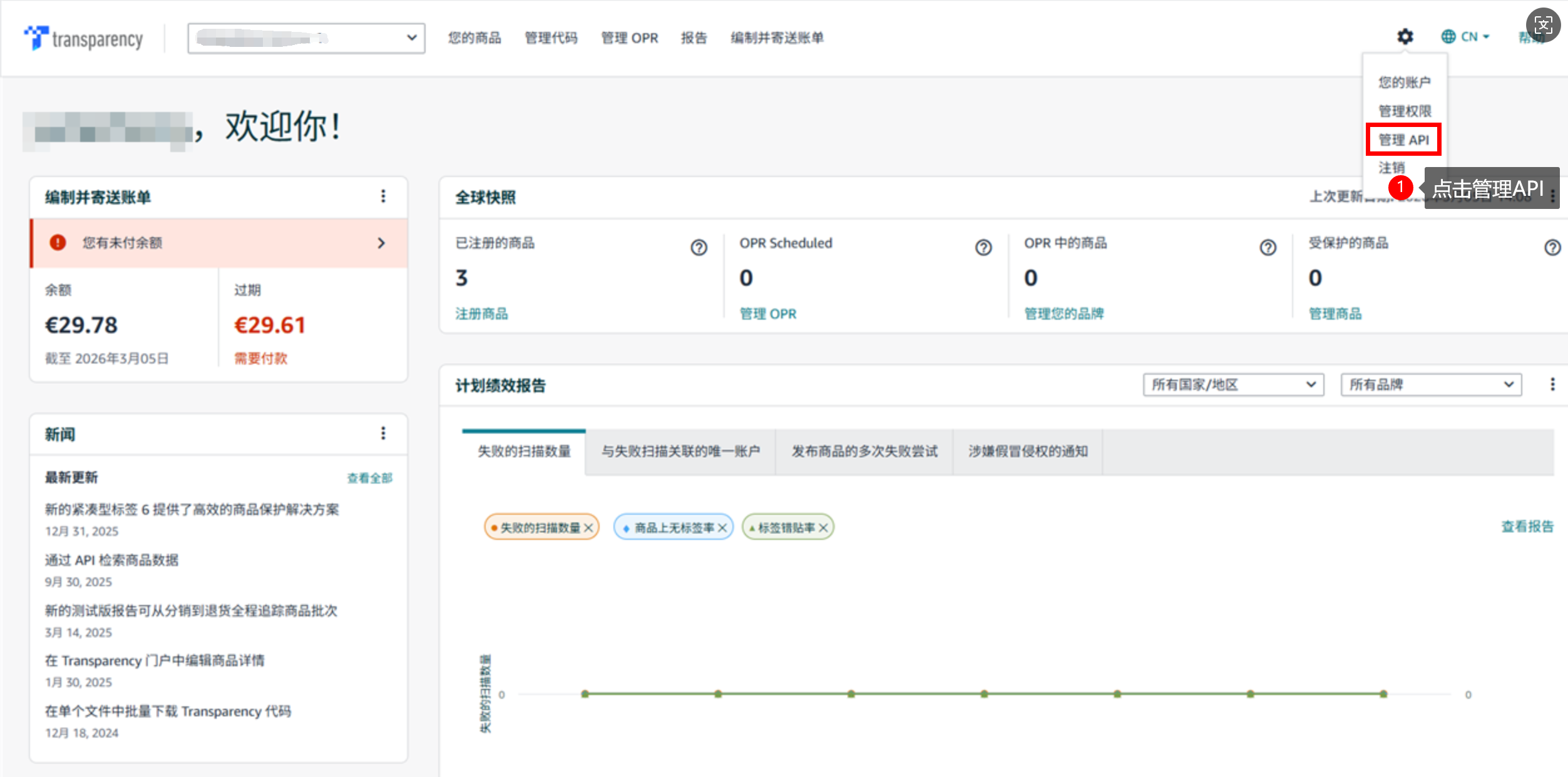Click the Transparency logo

(83, 38)
